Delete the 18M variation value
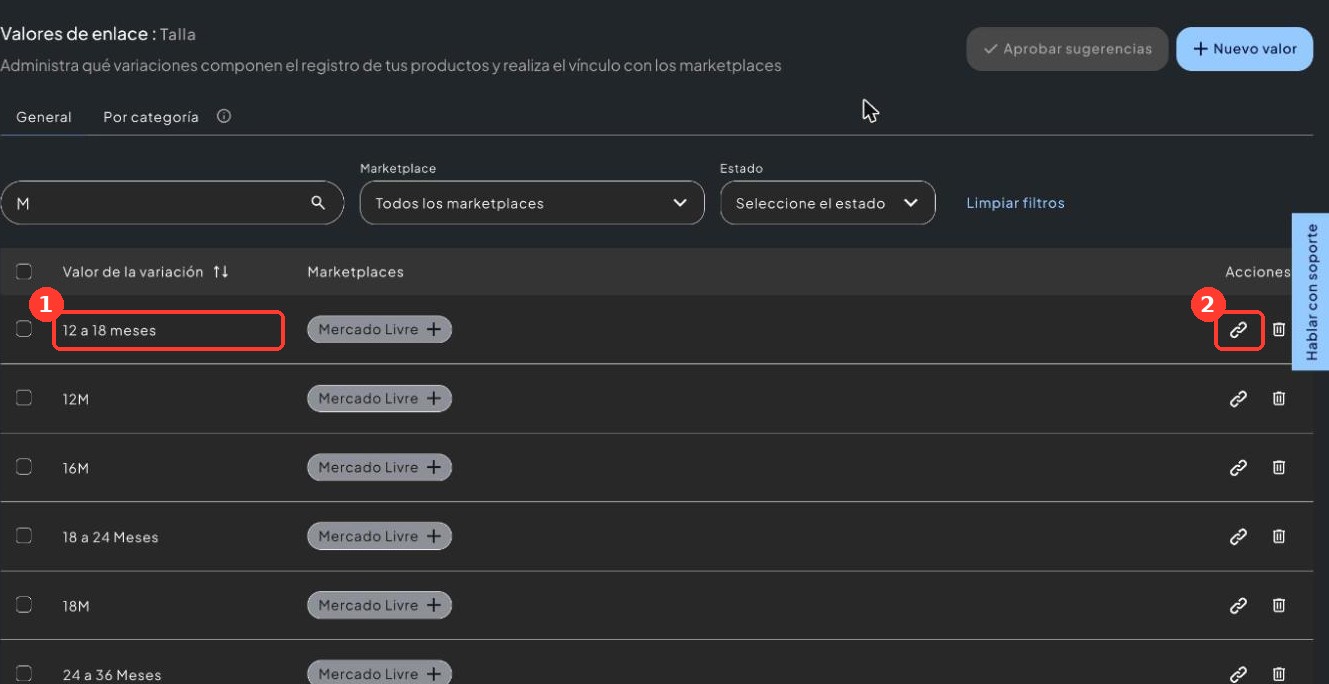 (x=1278, y=605)
